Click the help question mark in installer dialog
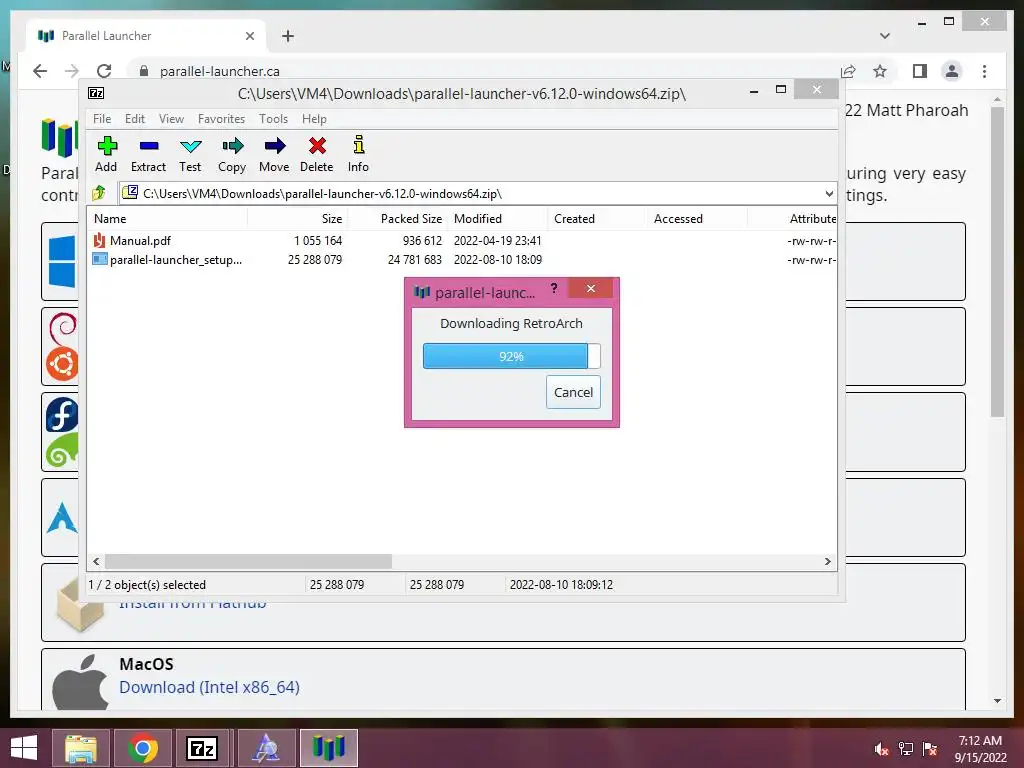The width and height of the screenshot is (1024, 768). tap(554, 288)
